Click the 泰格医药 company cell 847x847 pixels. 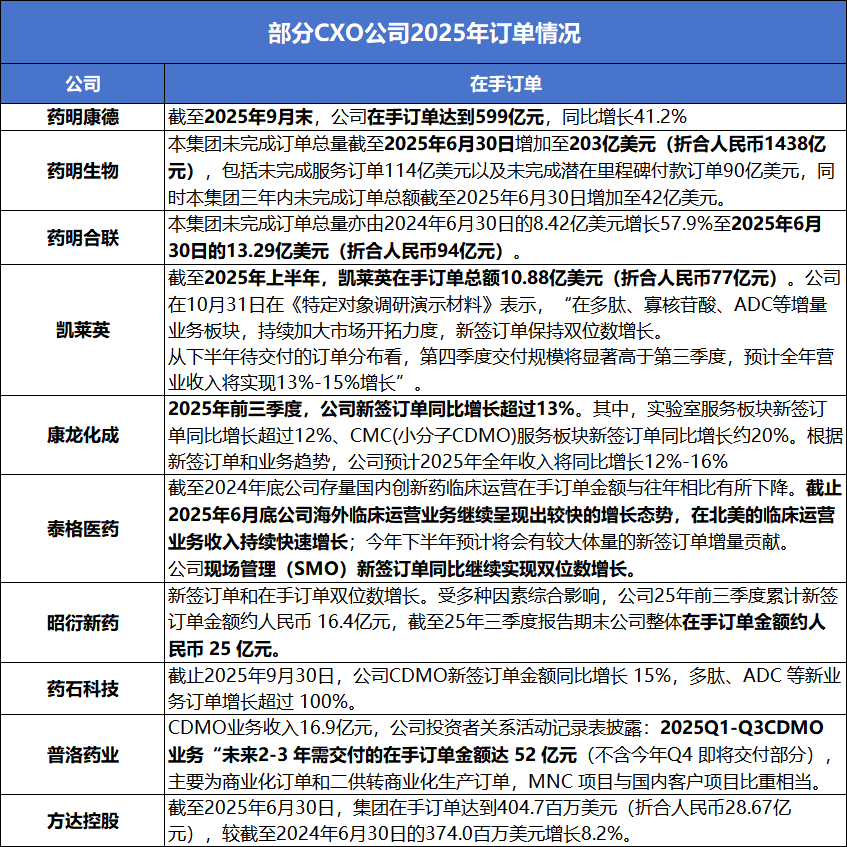point(83,528)
